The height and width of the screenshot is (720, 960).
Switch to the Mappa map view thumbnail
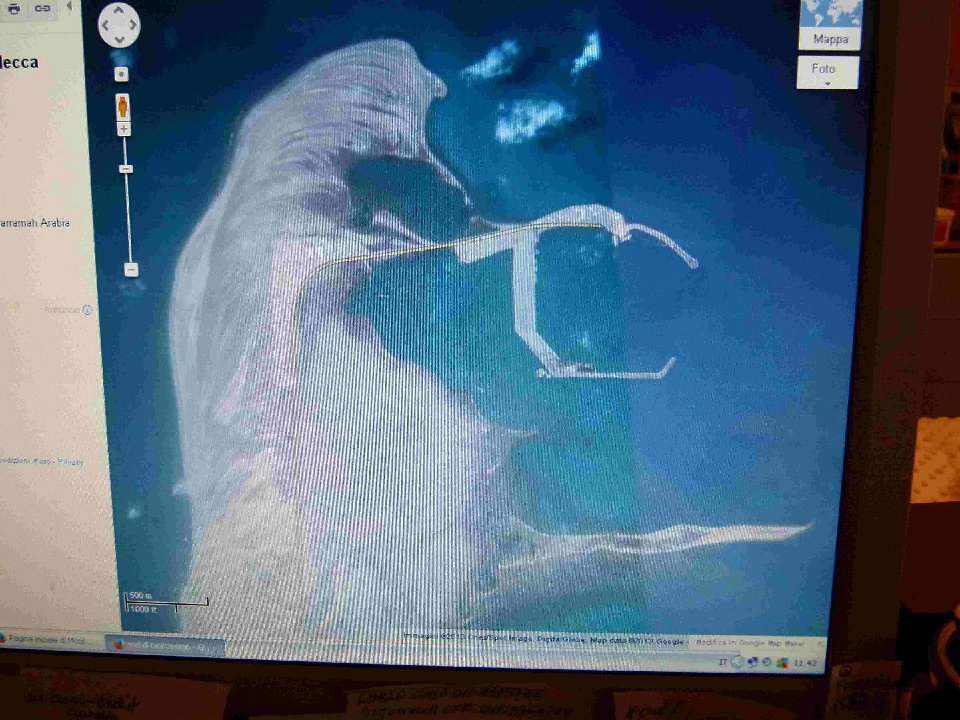pos(830,24)
